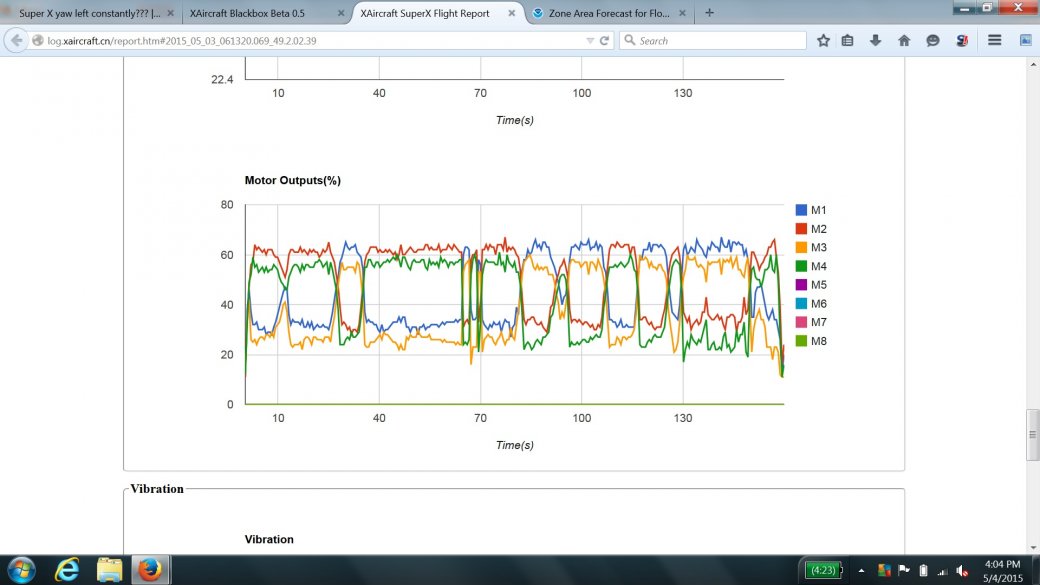Click the "22.4" axis value
The image size is (1040, 585).
click(222, 80)
